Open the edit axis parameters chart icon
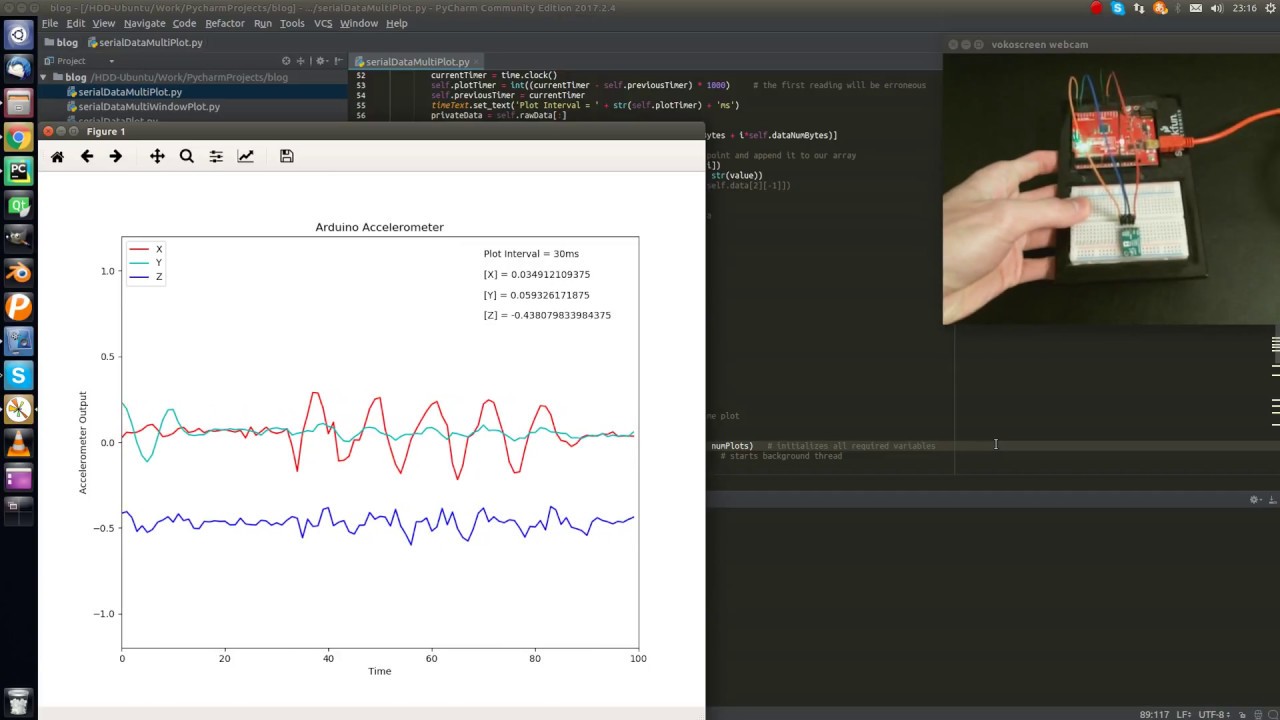The image size is (1280, 720). point(245,157)
